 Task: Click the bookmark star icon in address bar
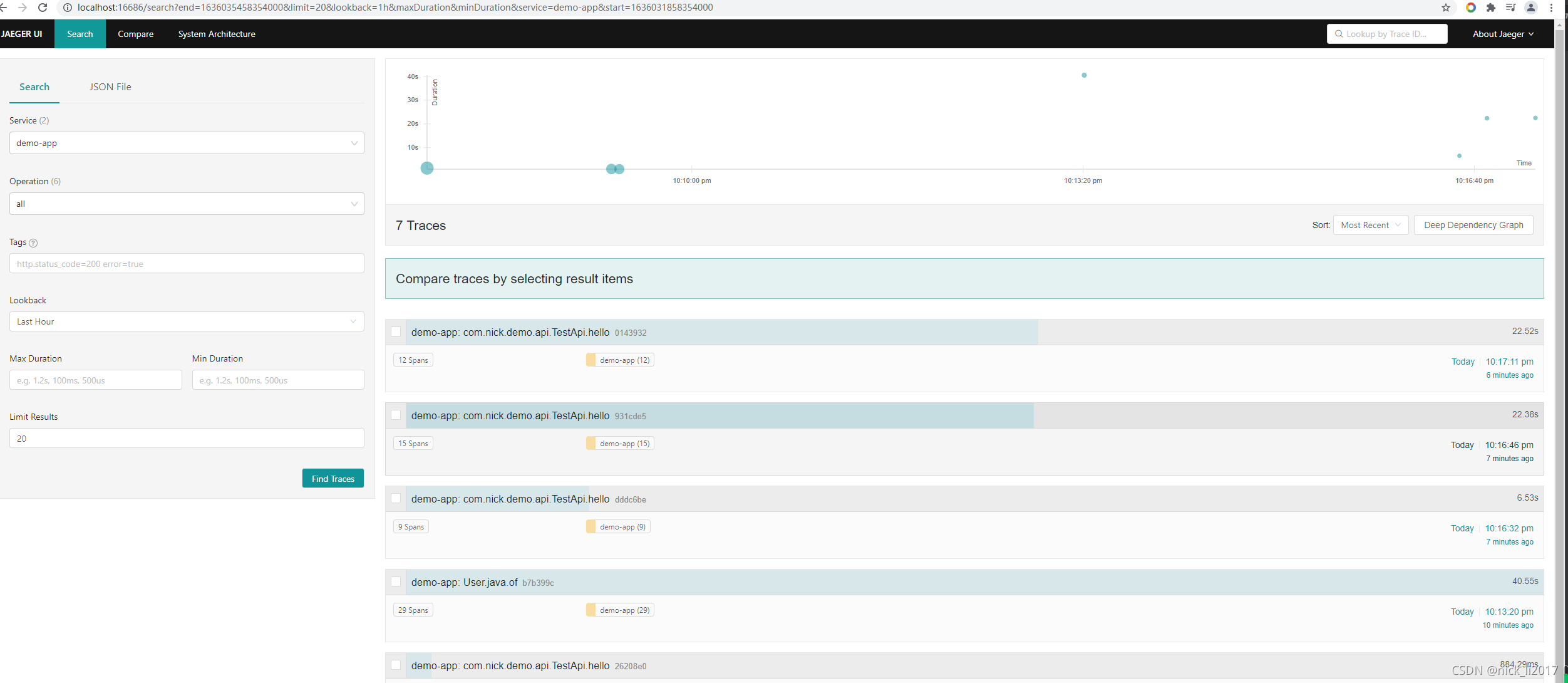[1446, 8]
